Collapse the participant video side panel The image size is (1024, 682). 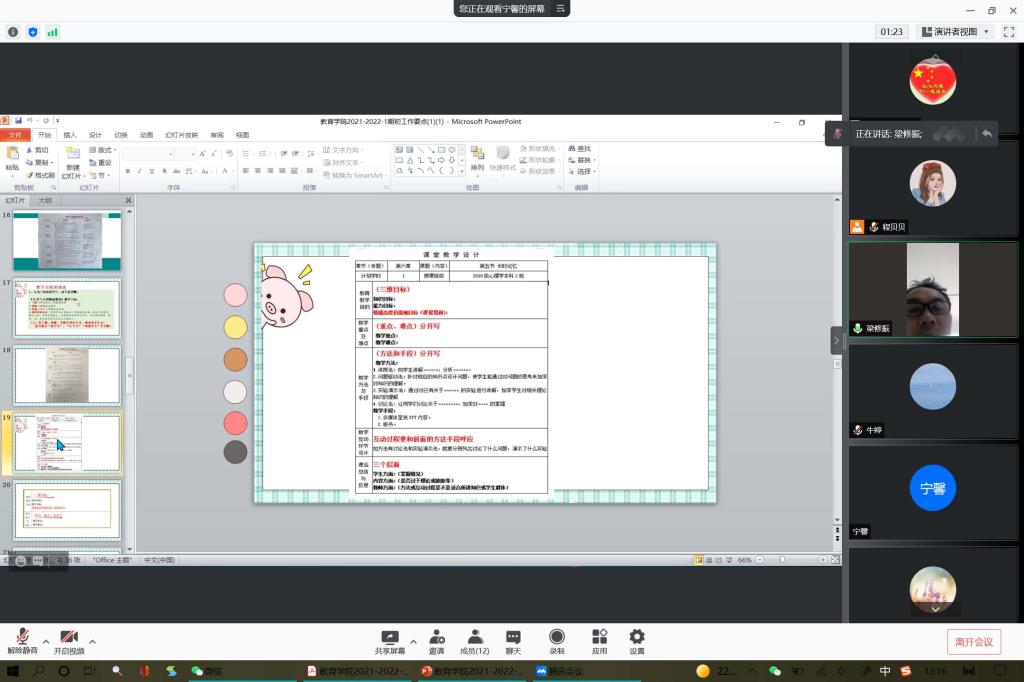coord(836,340)
